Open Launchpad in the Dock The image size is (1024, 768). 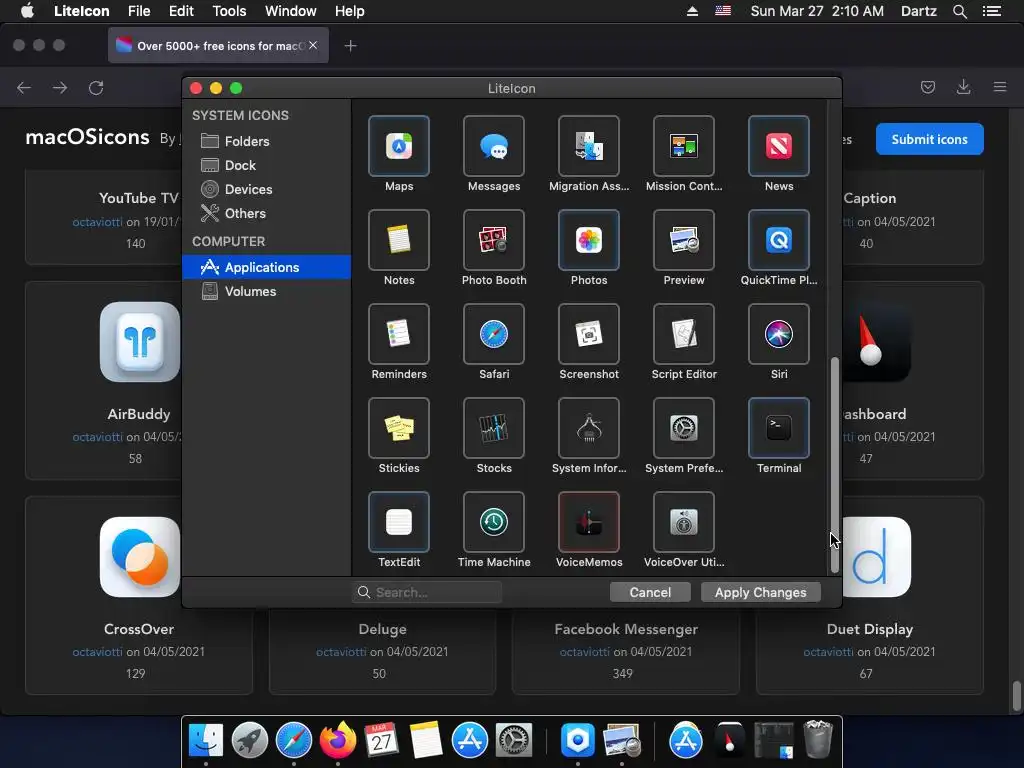[x=249, y=740]
